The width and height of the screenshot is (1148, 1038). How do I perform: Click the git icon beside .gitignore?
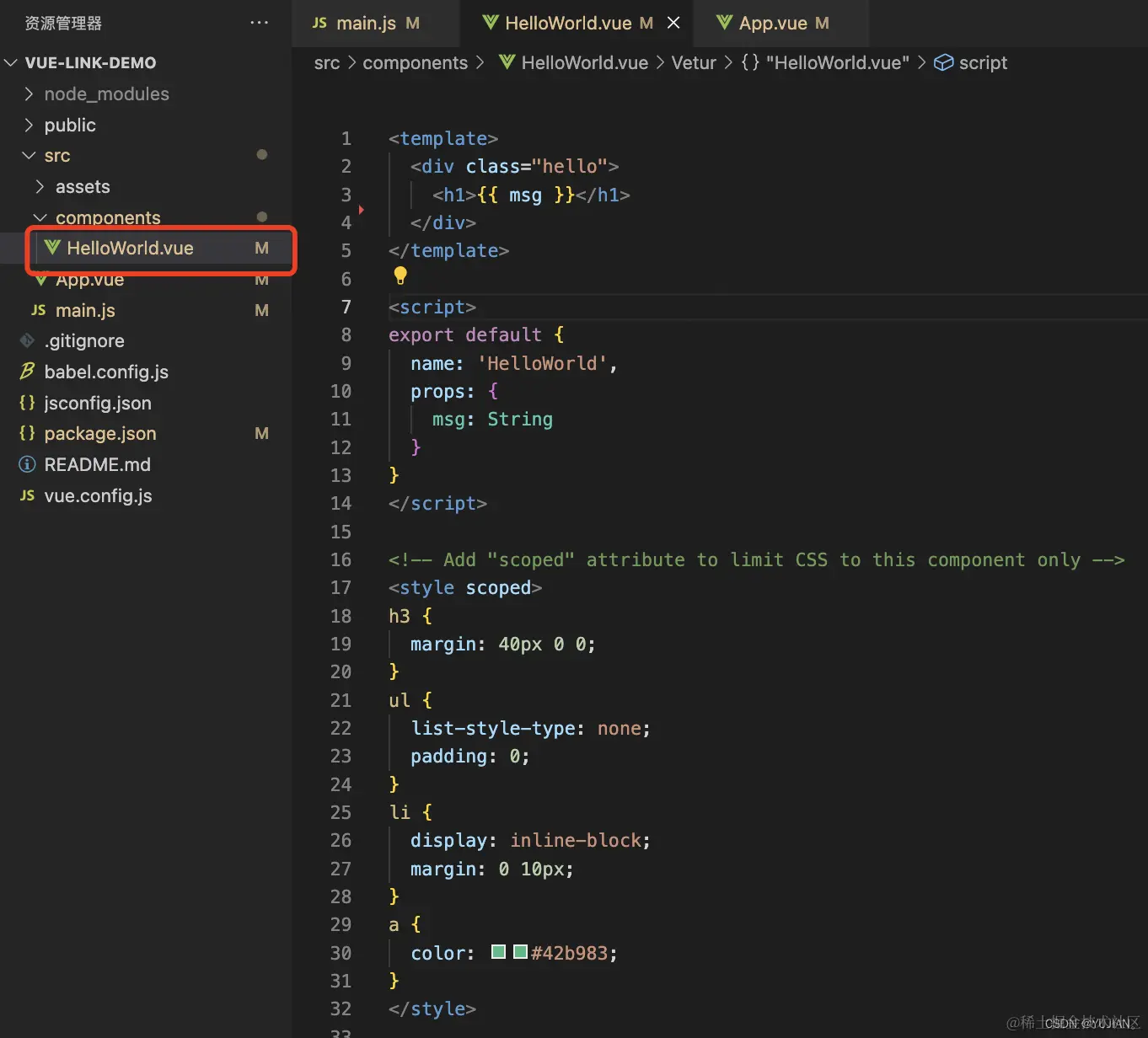pos(27,340)
